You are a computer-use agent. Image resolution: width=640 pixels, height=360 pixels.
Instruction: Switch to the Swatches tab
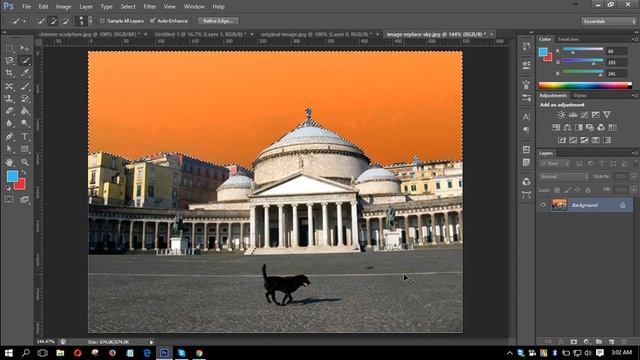(x=568, y=39)
